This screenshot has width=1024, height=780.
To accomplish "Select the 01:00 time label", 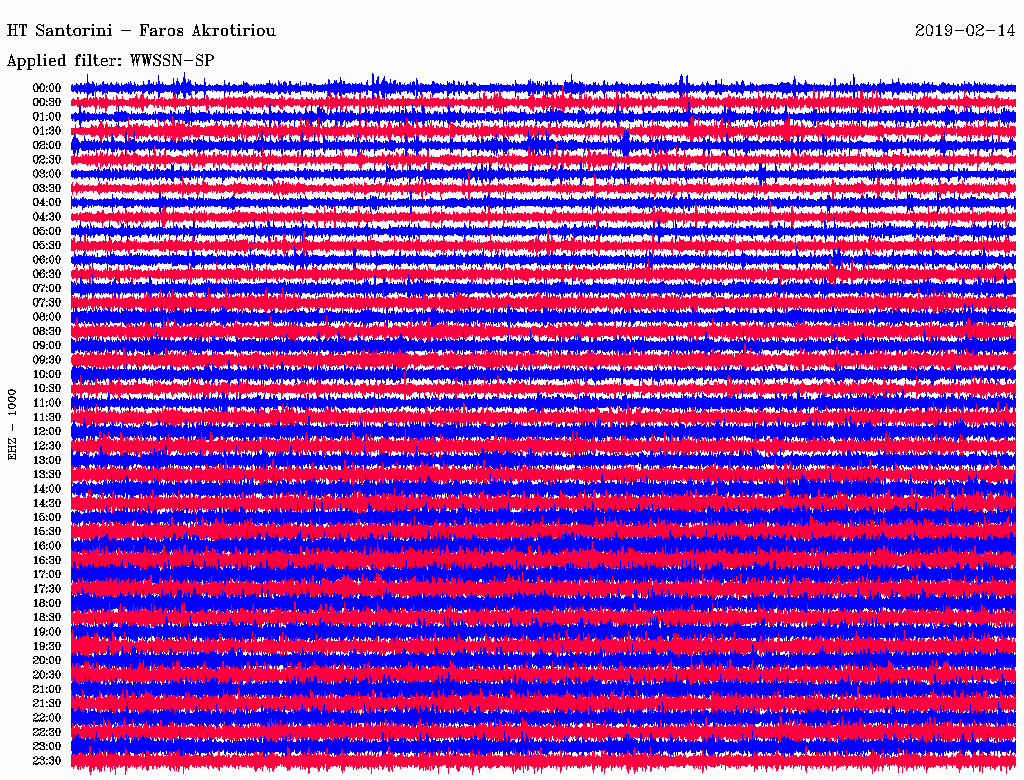I will coord(47,117).
